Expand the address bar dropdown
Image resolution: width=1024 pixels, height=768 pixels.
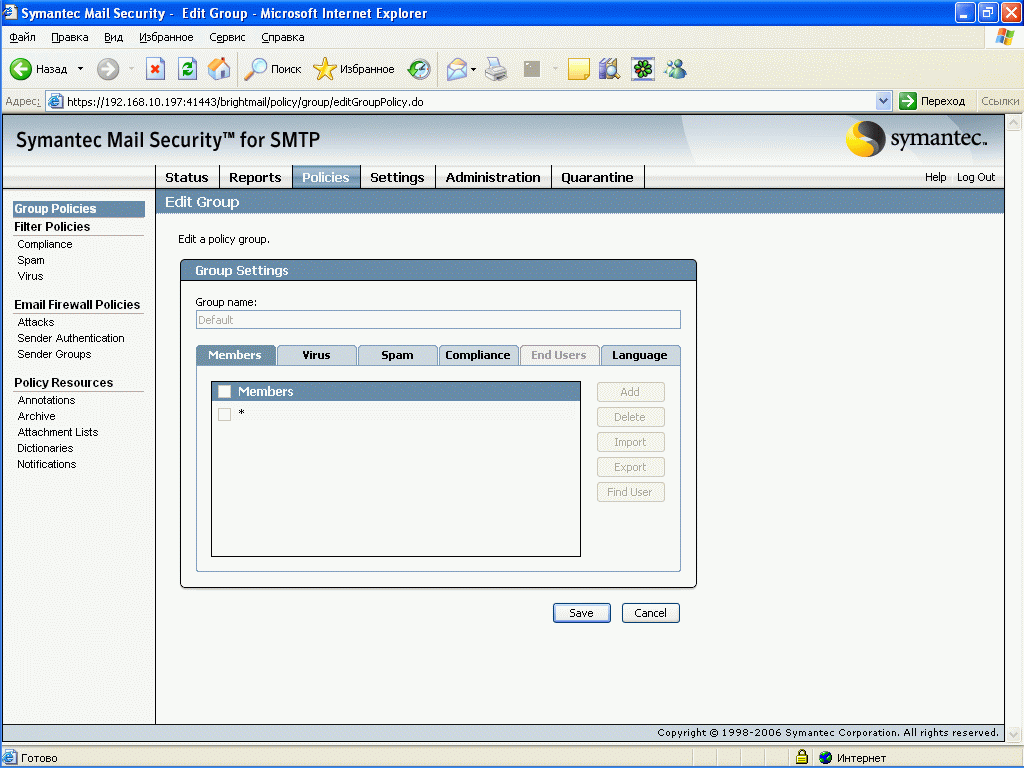(882, 100)
